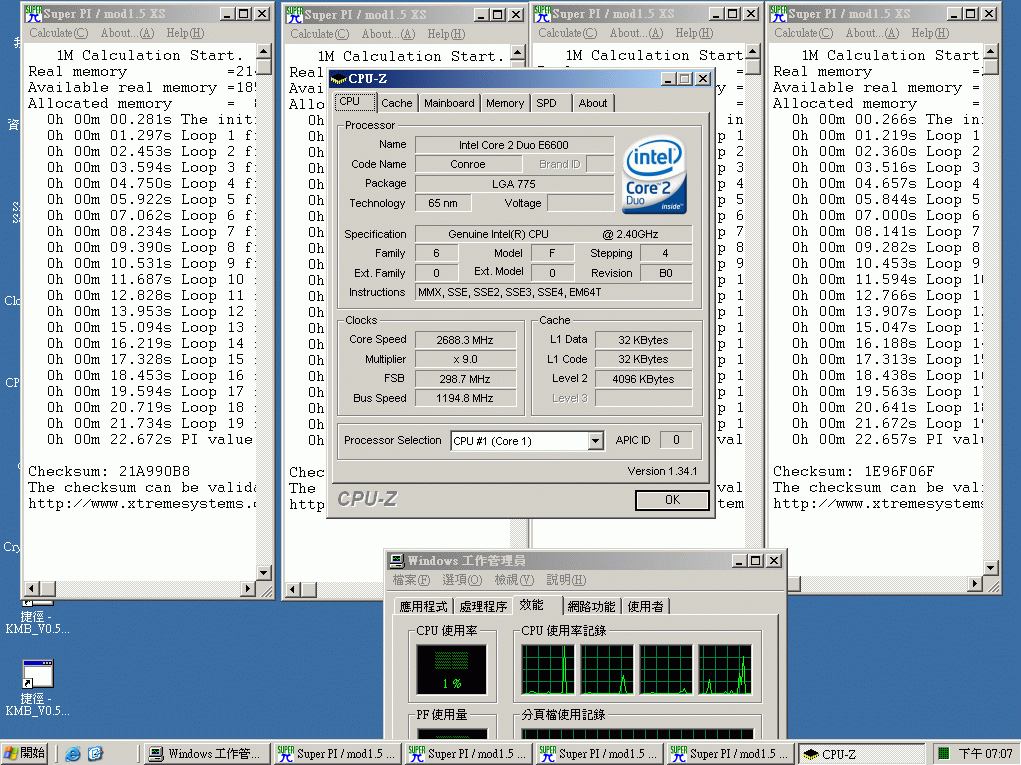The height and width of the screenshot is (765, 1021).
Task: Click the CPU-Z title bar icon
Action: (338, 78)
